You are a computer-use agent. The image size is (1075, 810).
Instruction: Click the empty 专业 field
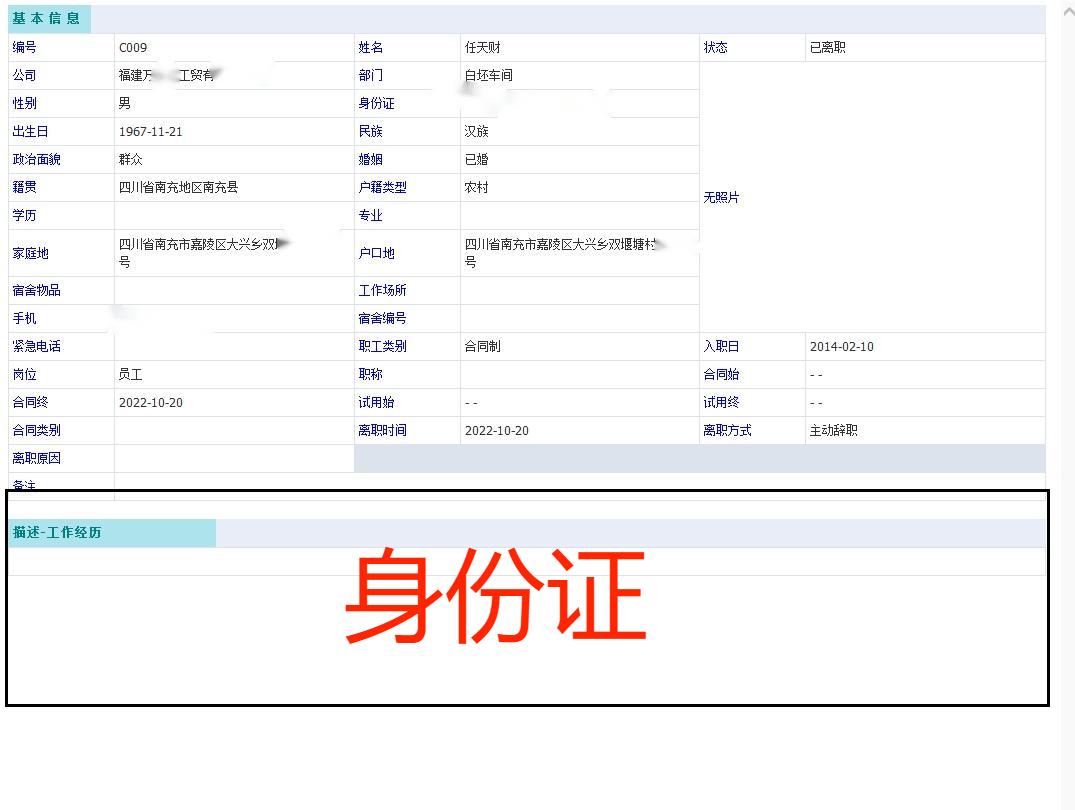pos(579,216)
